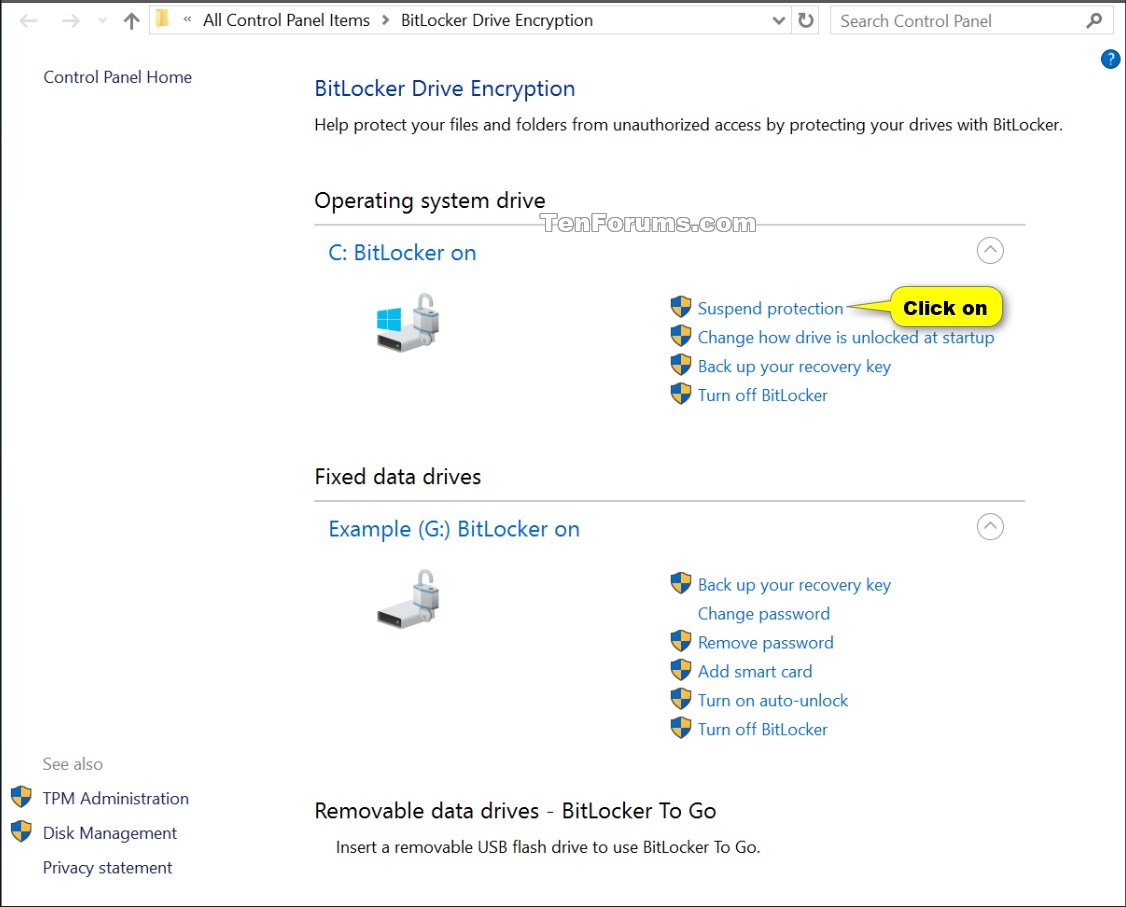Click Suspend protection link
Screen dimensions: 1126x907
pyautogui.click(x=771, y=308)
